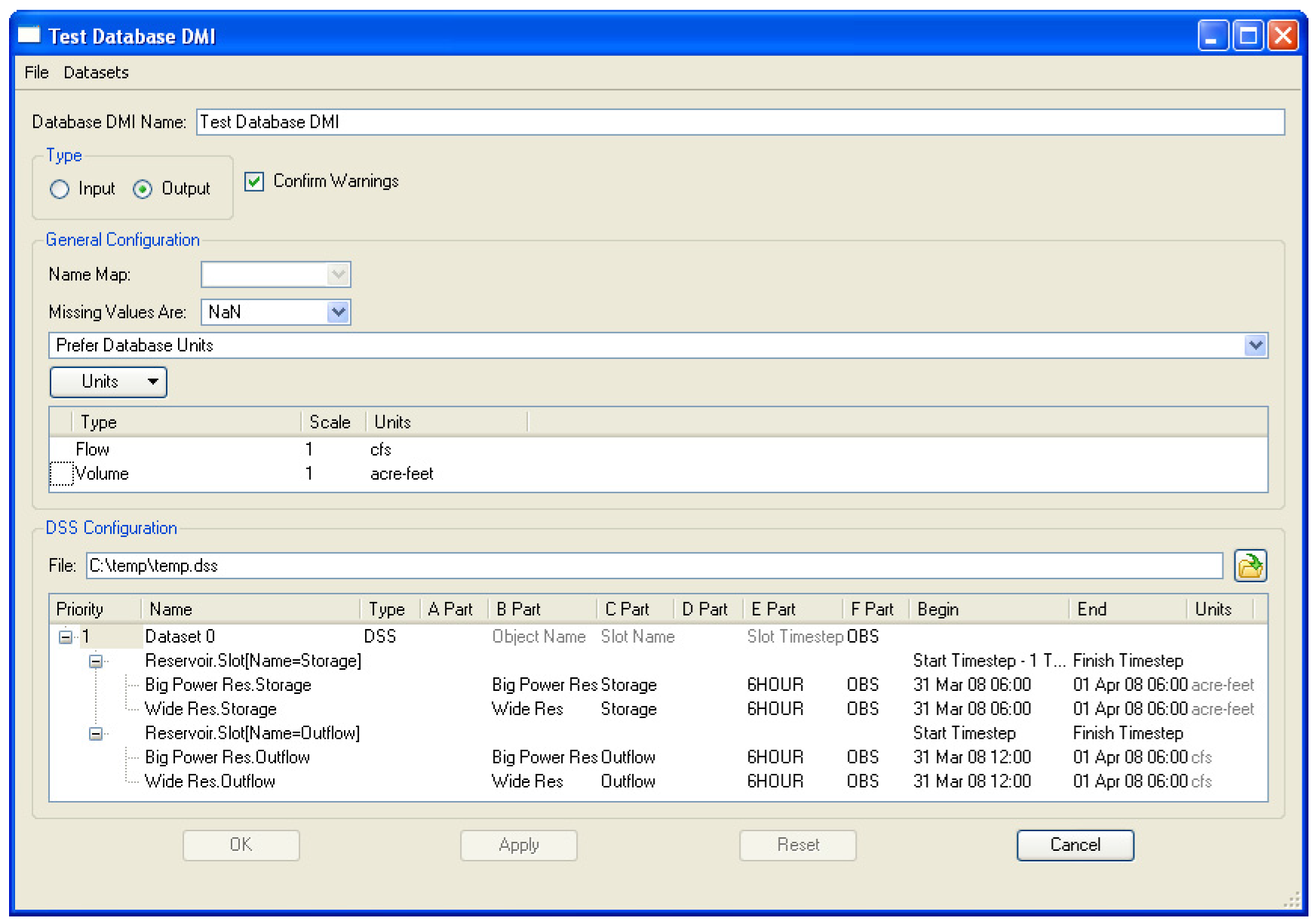Maximize the Test Database DMI window
This screenshot has width=1316, height=924.
point(1248,35)
